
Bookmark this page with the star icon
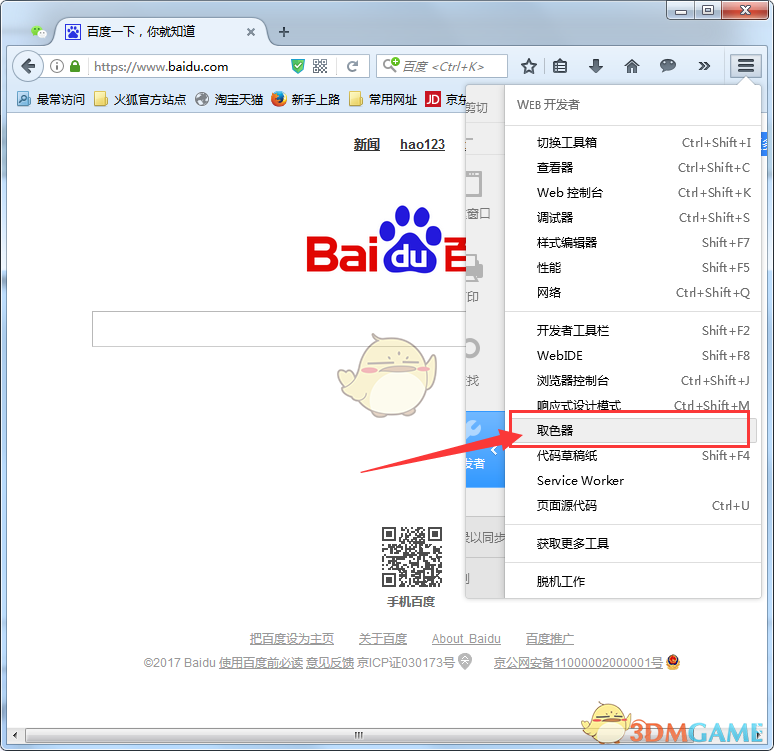[529, 66]
